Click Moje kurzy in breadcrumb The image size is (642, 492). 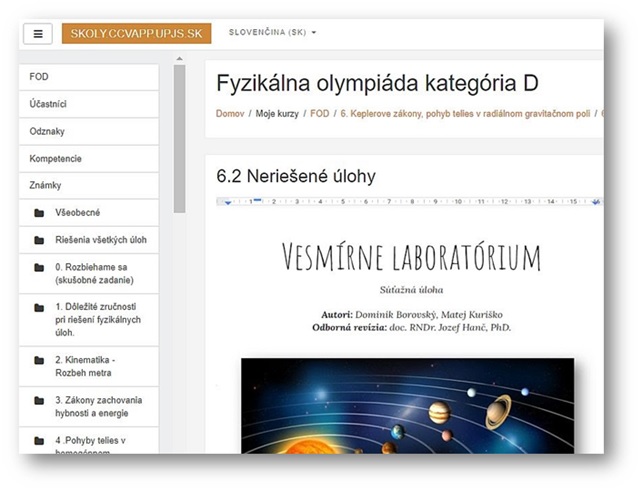pos(277,114)
